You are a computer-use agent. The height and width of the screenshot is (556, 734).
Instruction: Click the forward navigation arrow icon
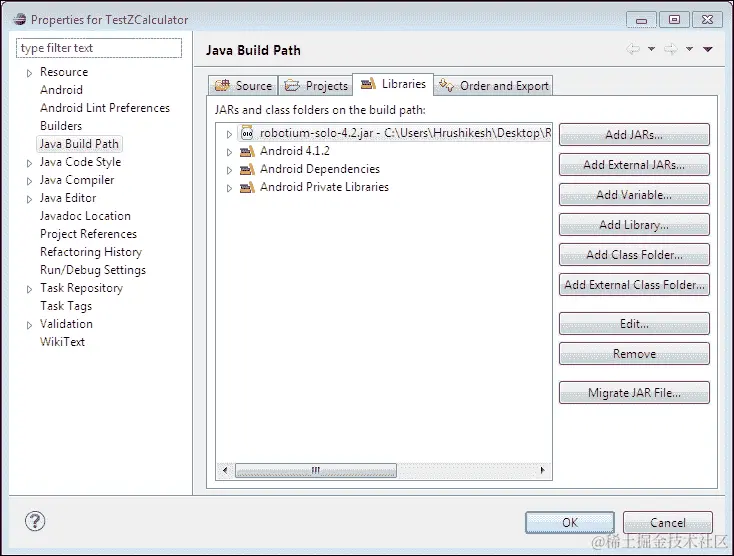(x=671, y=49)
